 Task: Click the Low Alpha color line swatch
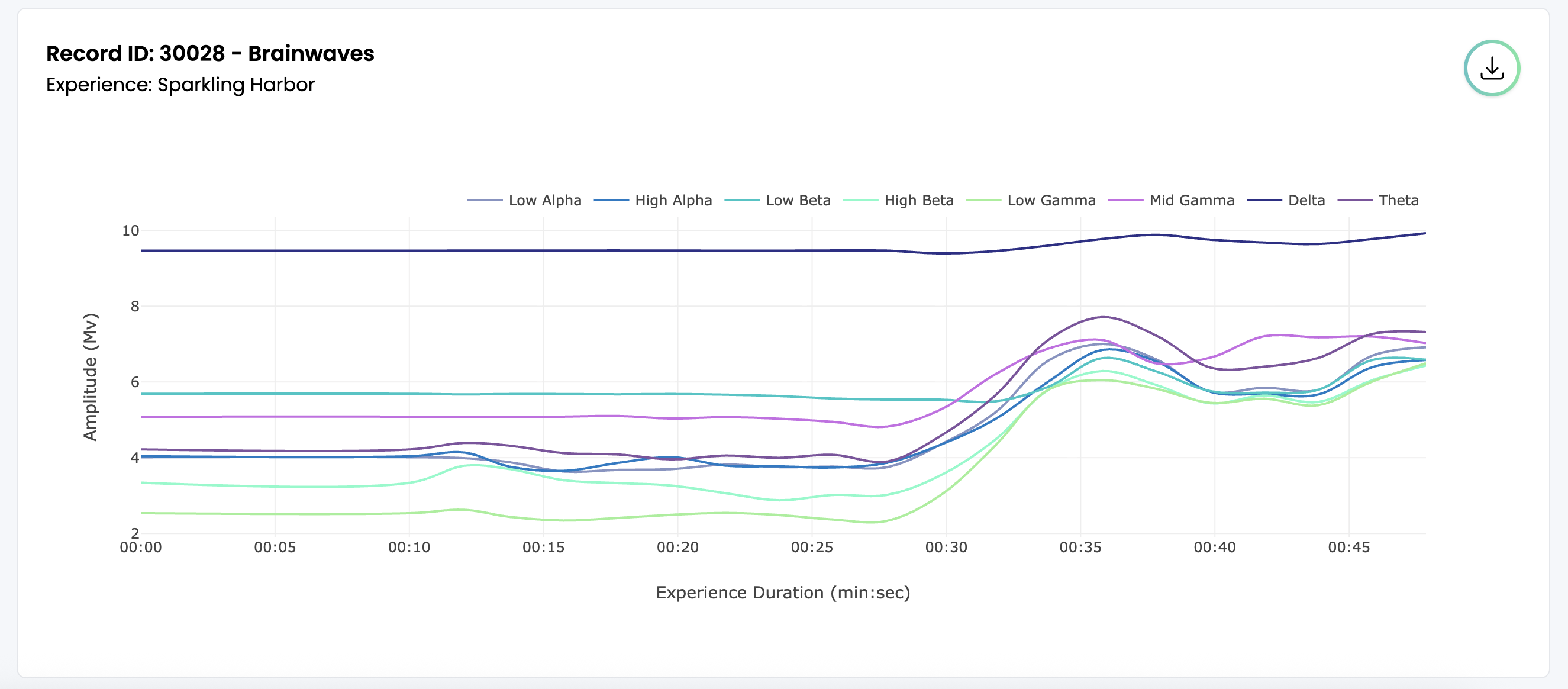(485, 201)
